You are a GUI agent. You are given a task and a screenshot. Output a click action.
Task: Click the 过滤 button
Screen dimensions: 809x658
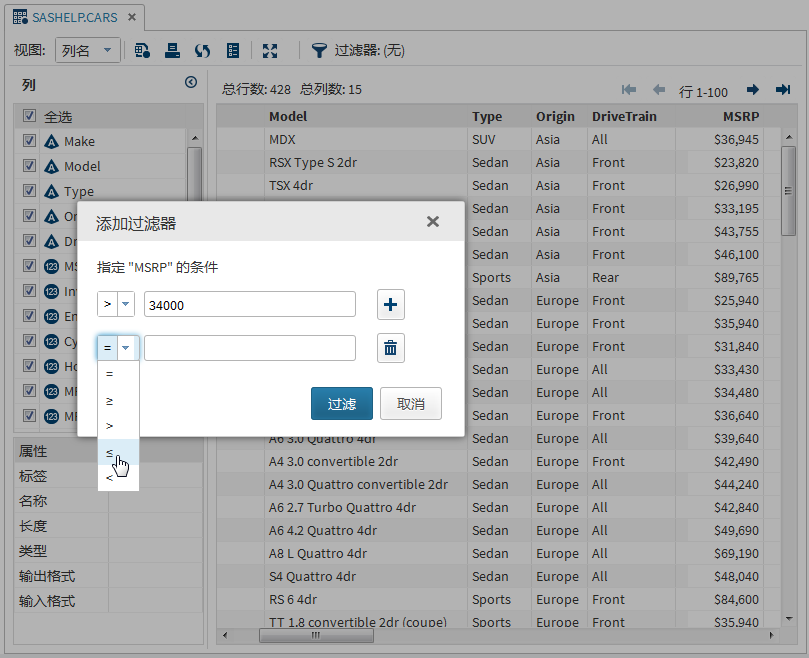pyautogui.click(x=341, y=404)
